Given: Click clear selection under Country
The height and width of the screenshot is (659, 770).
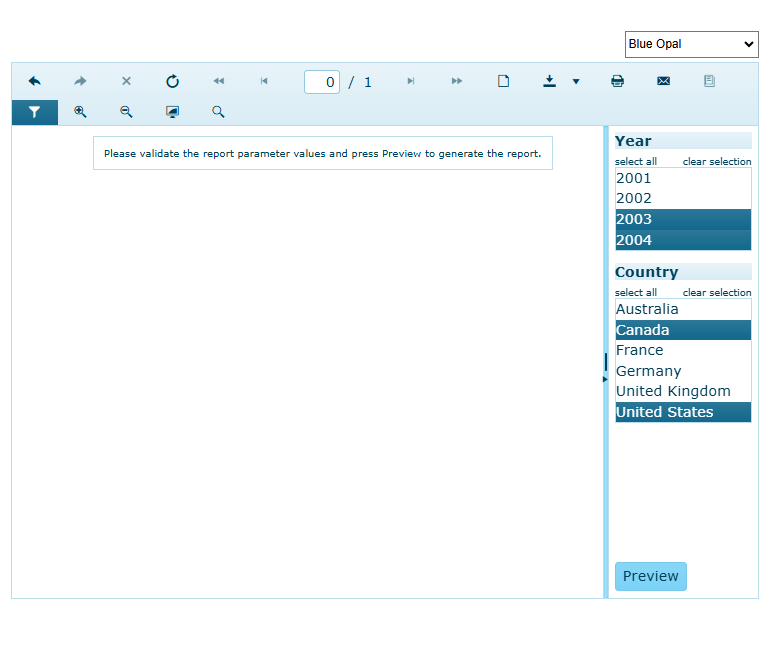Looking at the screenshot, I should (717, 293).
